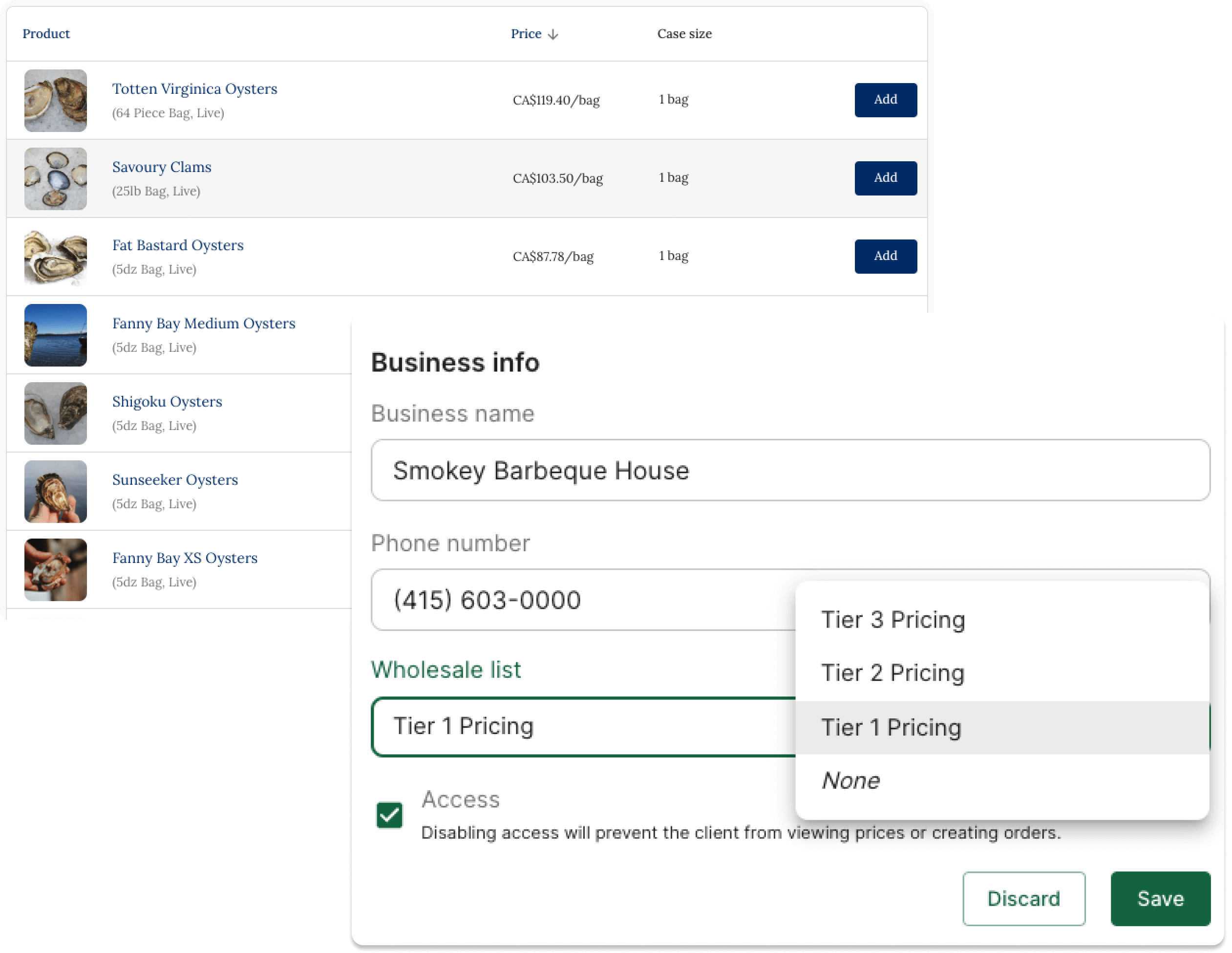Viewport: 1232px width, 953px height.
Task: Open the Shigoku Oysters product link
Action: 167,401
